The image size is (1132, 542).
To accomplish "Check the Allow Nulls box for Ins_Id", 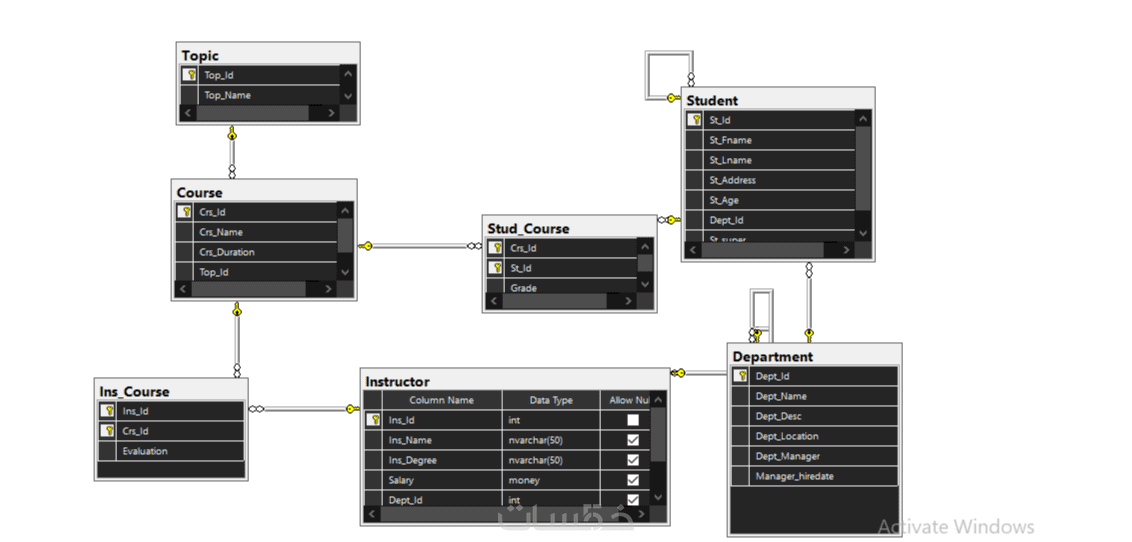I will click(633, 420).
